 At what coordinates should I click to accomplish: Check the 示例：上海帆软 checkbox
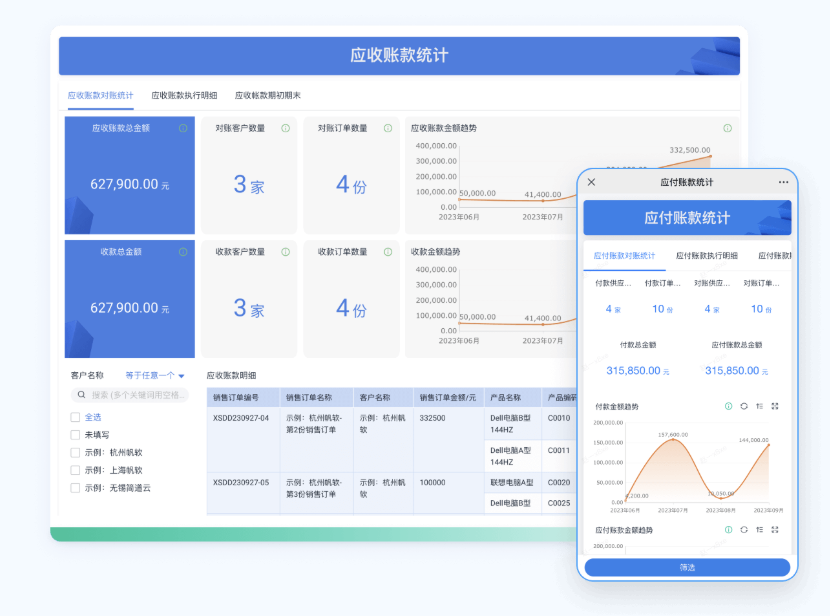point(75,470)
